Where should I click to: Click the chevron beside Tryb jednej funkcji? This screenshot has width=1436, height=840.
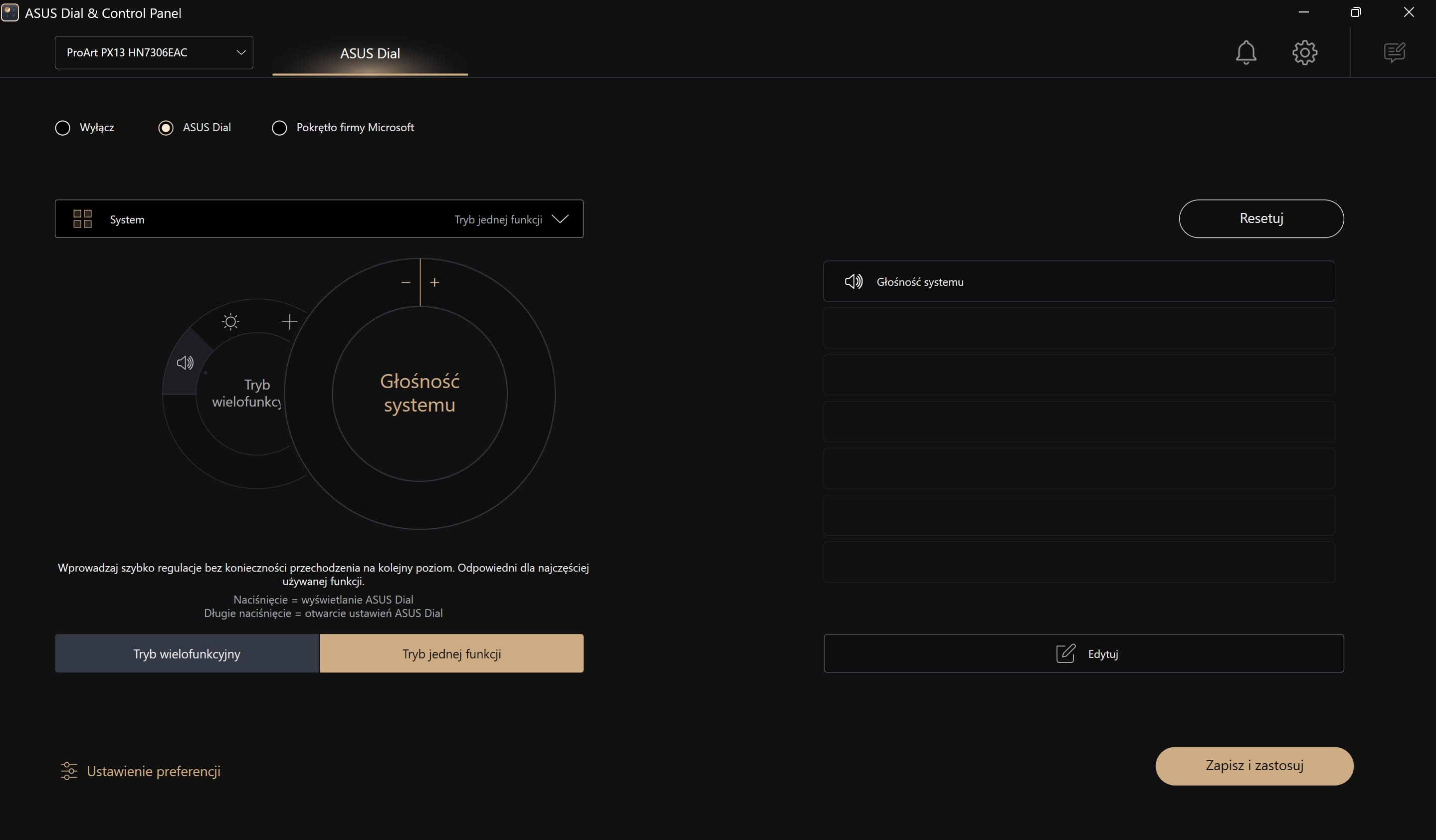560,219
